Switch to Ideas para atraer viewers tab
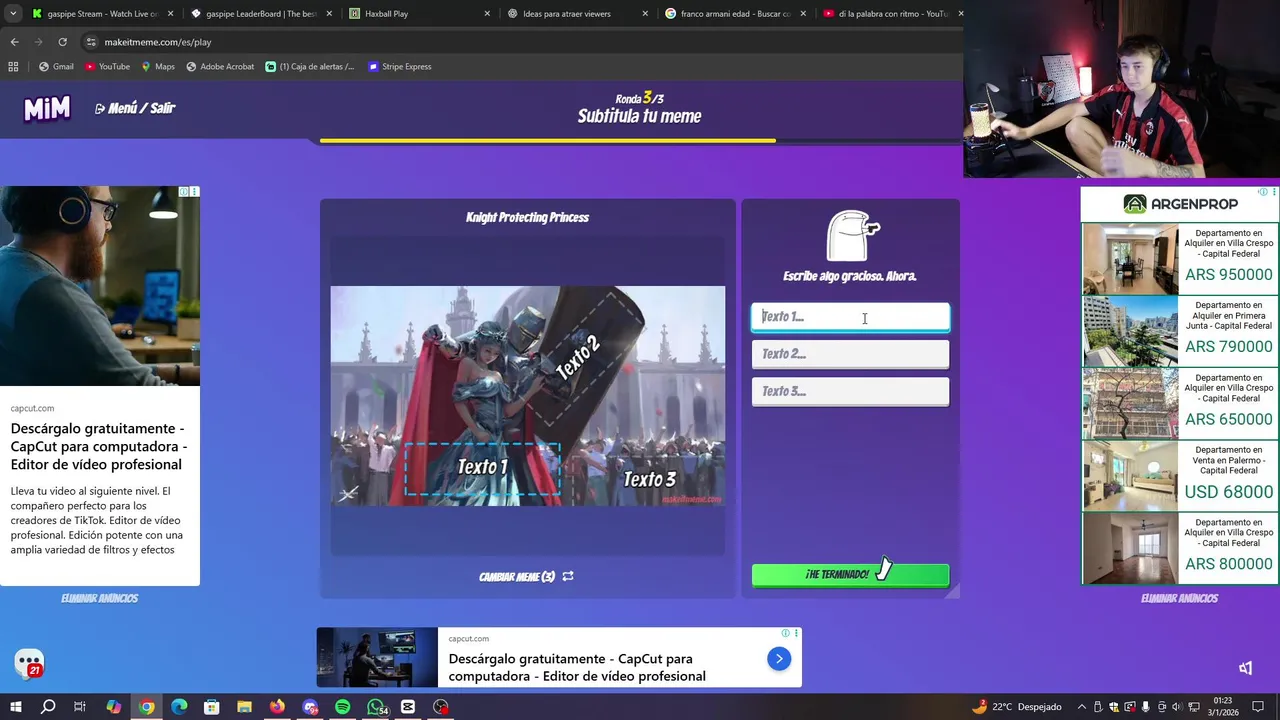The image size is (1280, 720). click(578, 14)
